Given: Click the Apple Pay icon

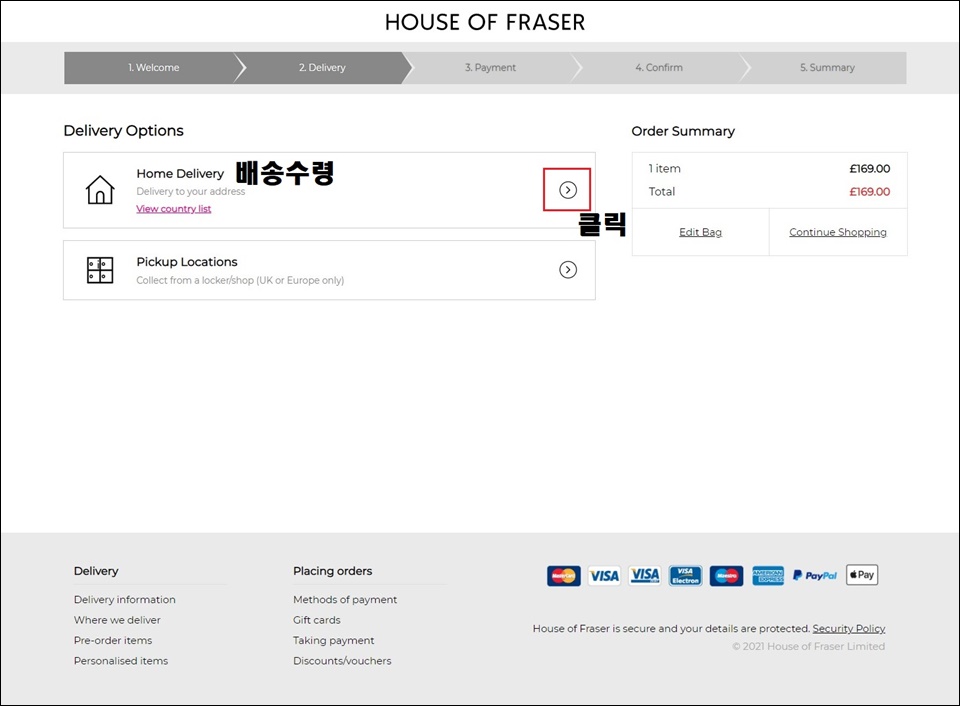Looking at the screenshot, I should pyautogui.click(x=862, y=575).
